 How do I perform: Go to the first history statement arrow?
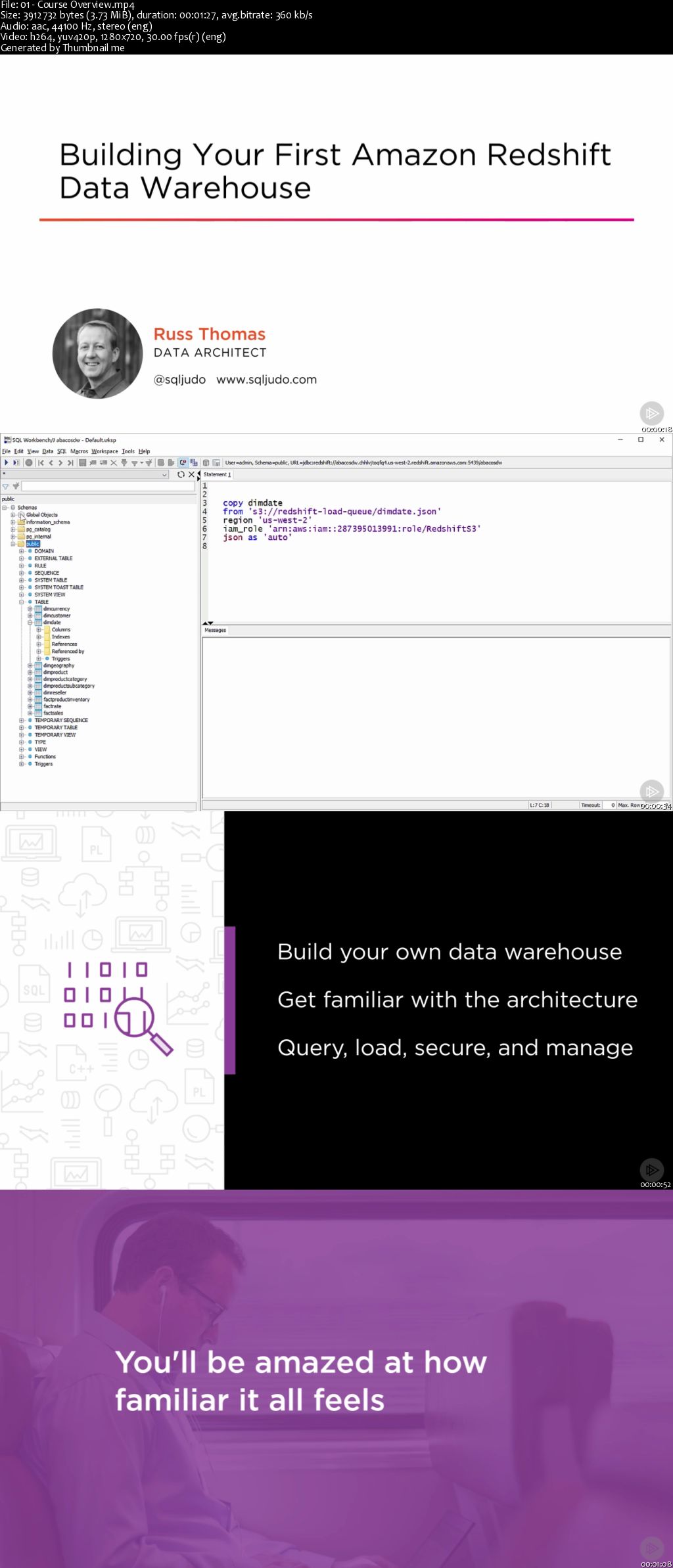[41, 462]
